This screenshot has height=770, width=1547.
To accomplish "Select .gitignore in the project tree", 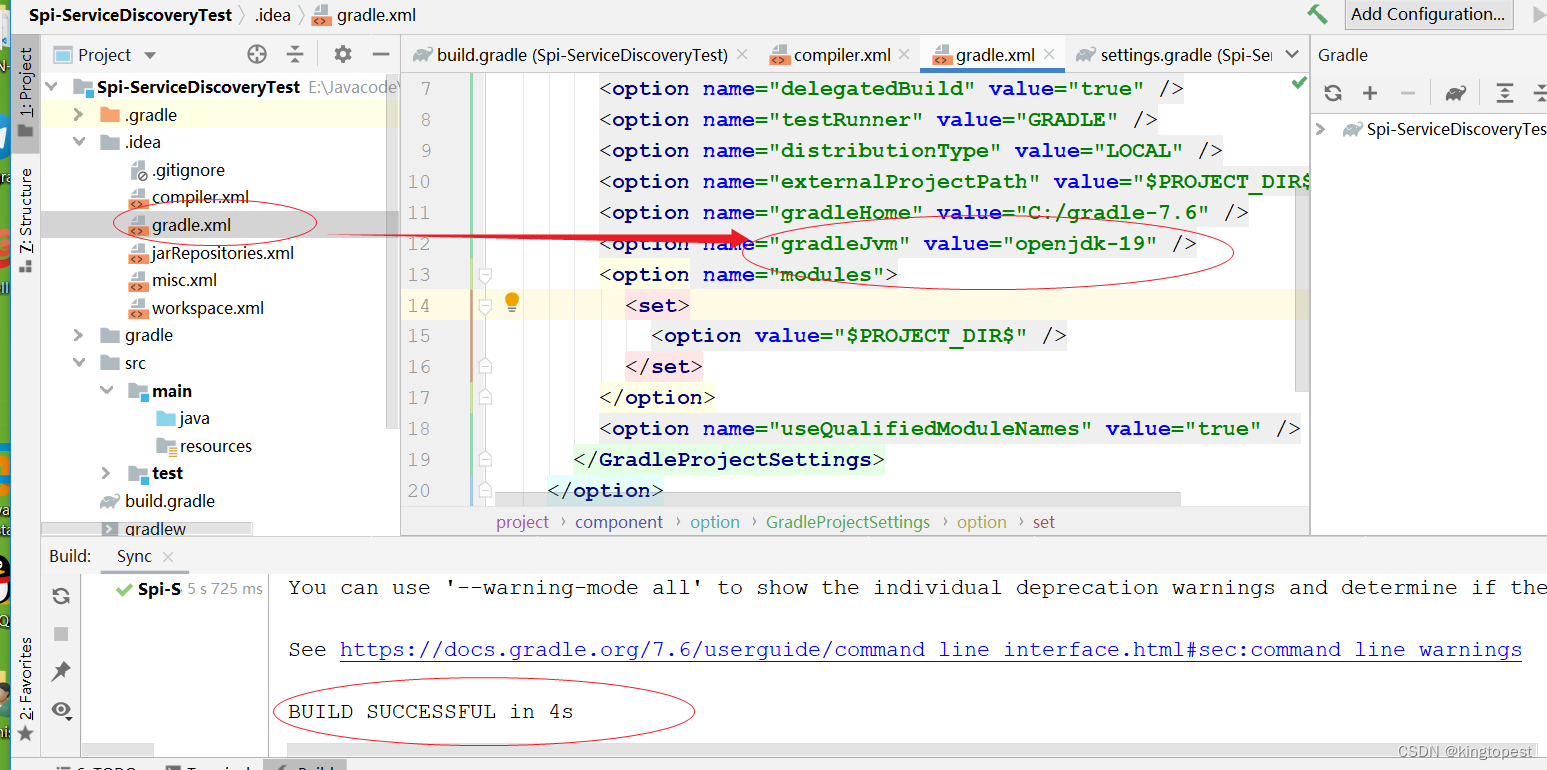I will (x=188, y=170).
